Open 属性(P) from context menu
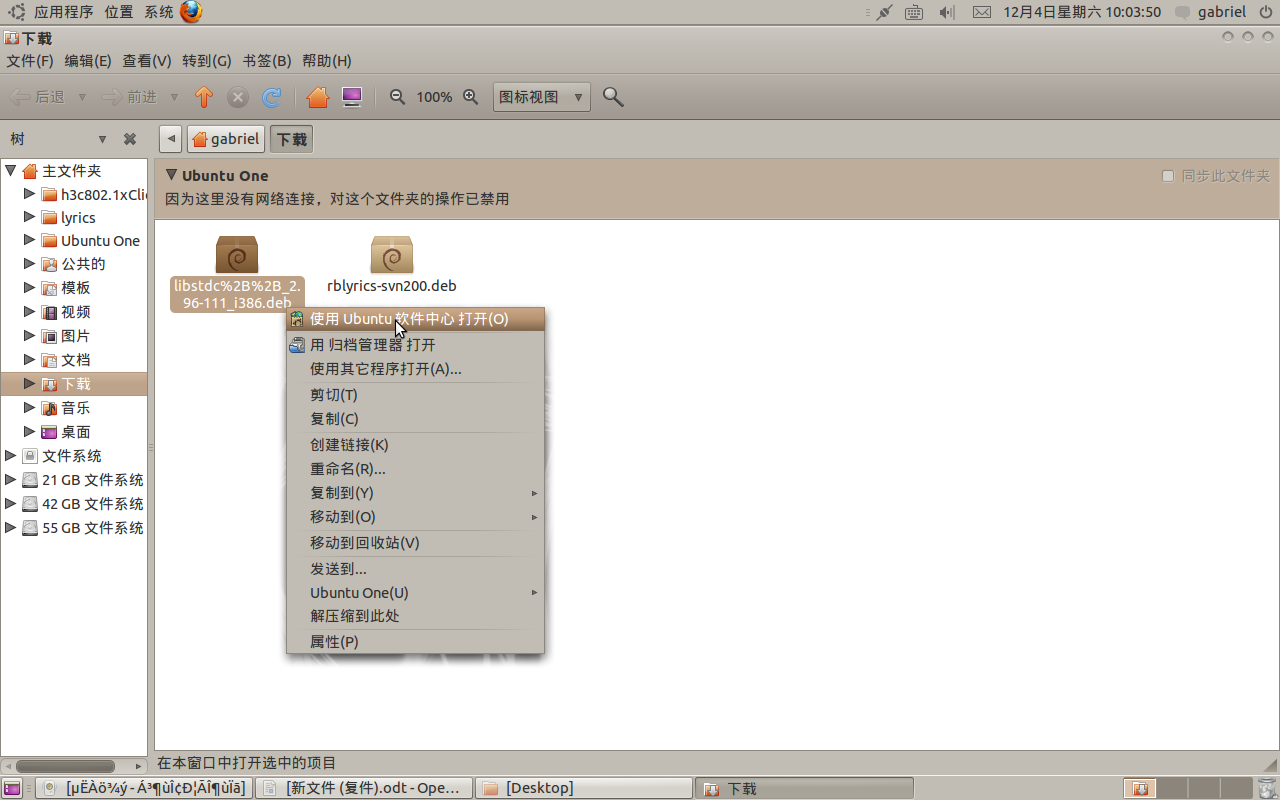This screenshot has width=1280, height=800. [416, 642]
